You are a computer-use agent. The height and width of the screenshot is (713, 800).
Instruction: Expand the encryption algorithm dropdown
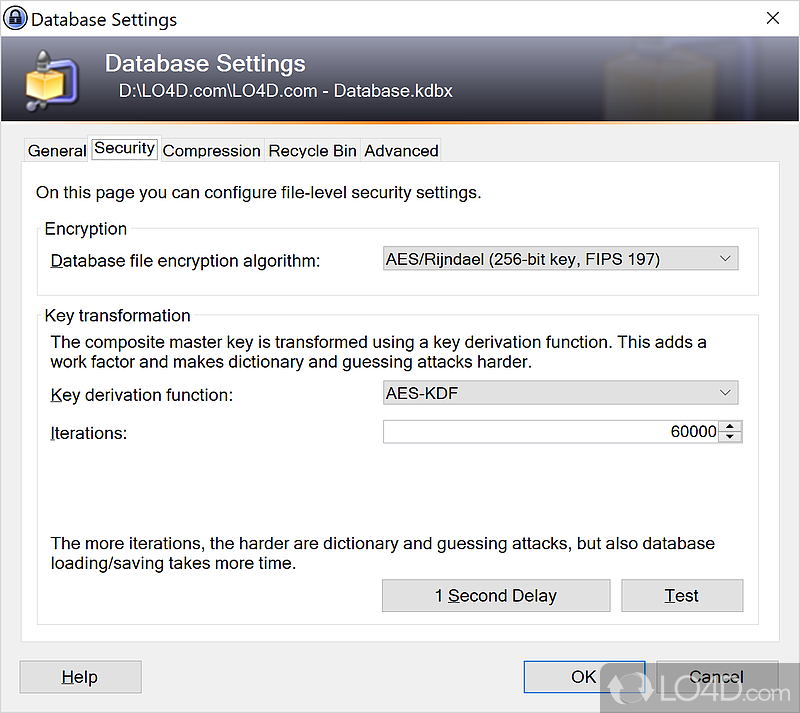[560, 259]
